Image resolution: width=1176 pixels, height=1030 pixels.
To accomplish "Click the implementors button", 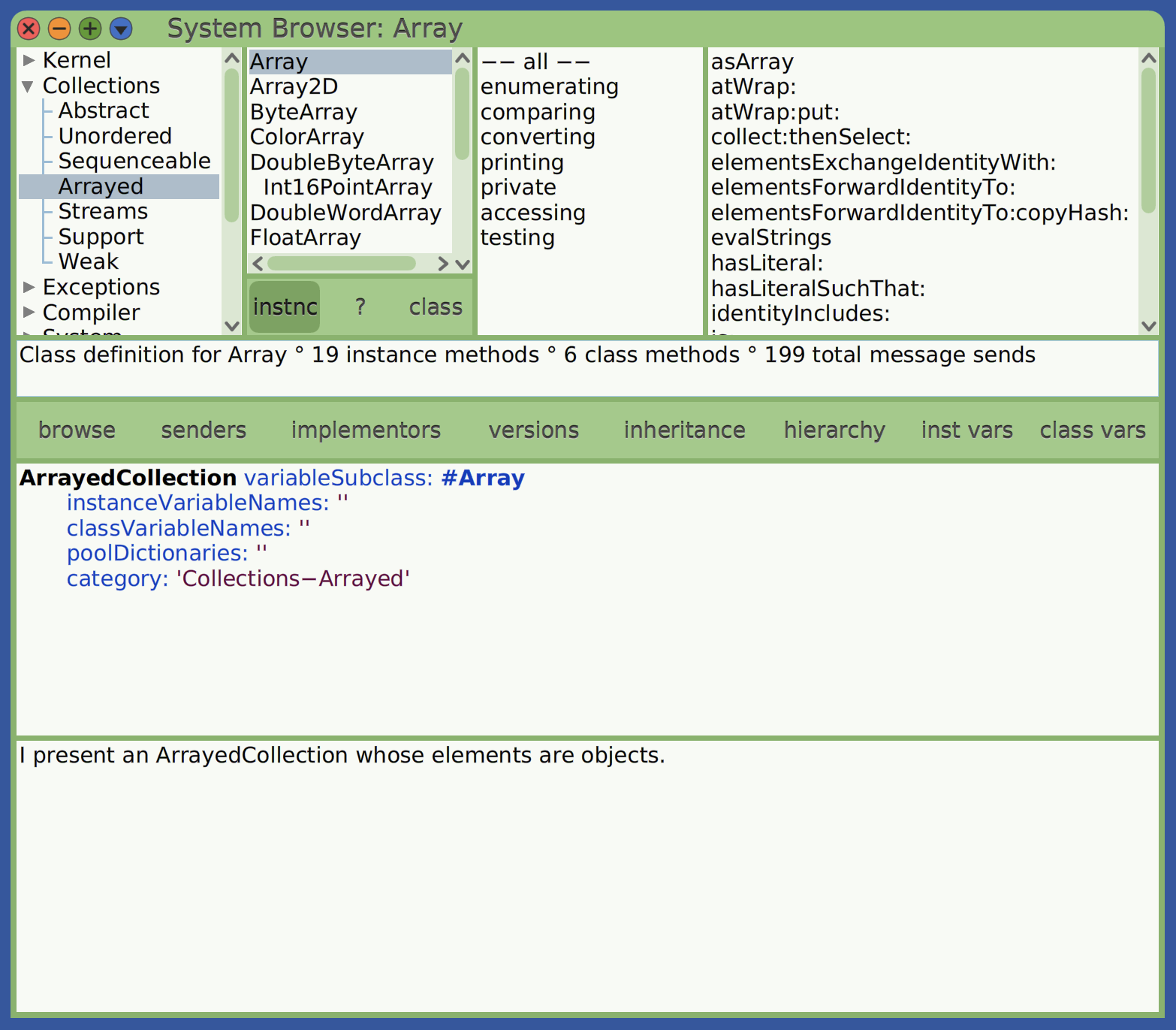I will (366, 430).
